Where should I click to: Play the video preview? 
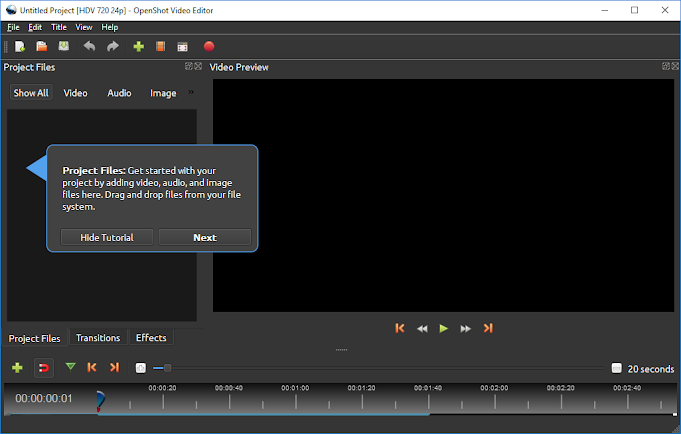pyautogui.click(x=443, y=328)
